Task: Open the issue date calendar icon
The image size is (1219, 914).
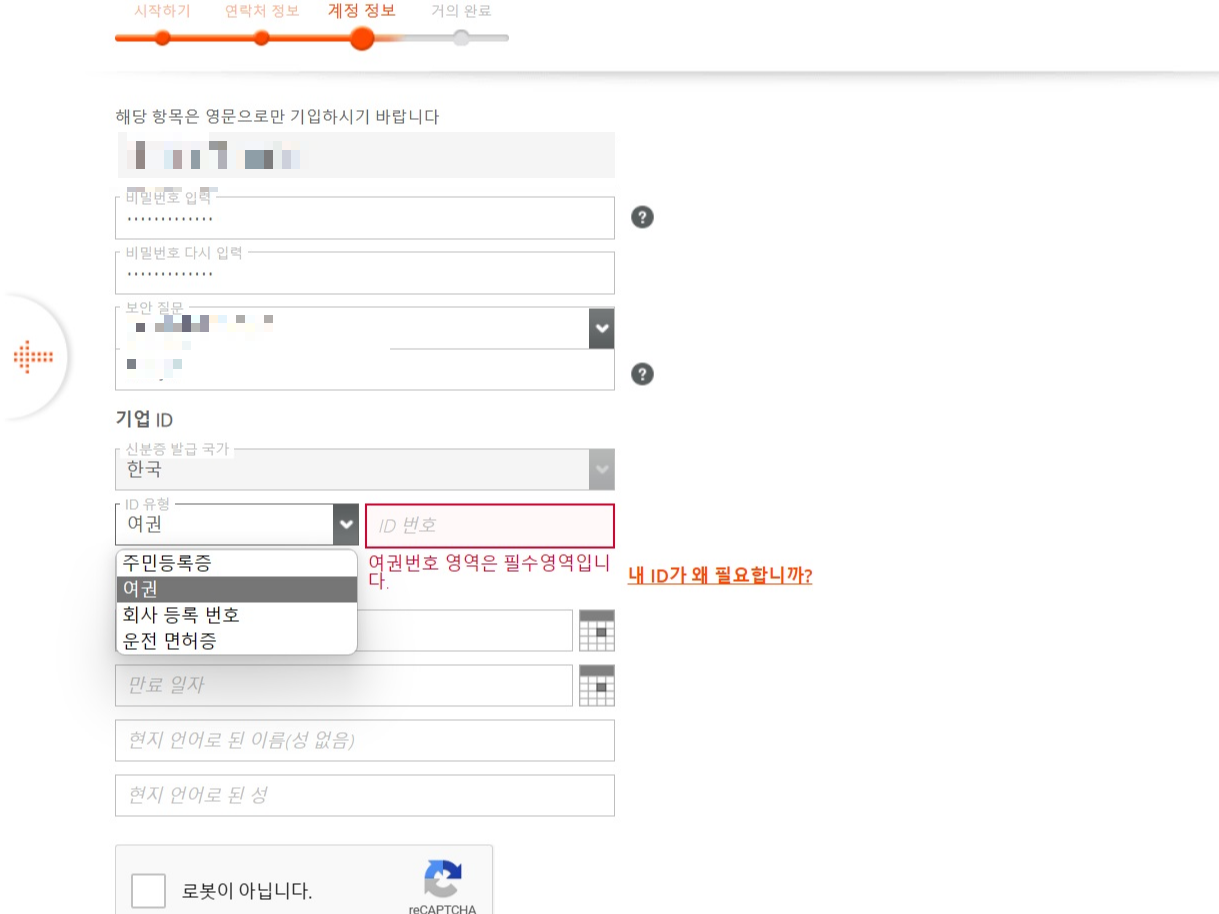Action: point(597,630)
